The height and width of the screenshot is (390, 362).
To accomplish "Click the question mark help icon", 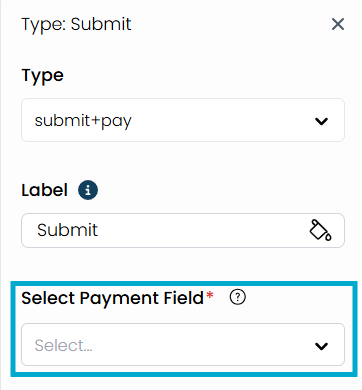I will (x=238, y=297).
